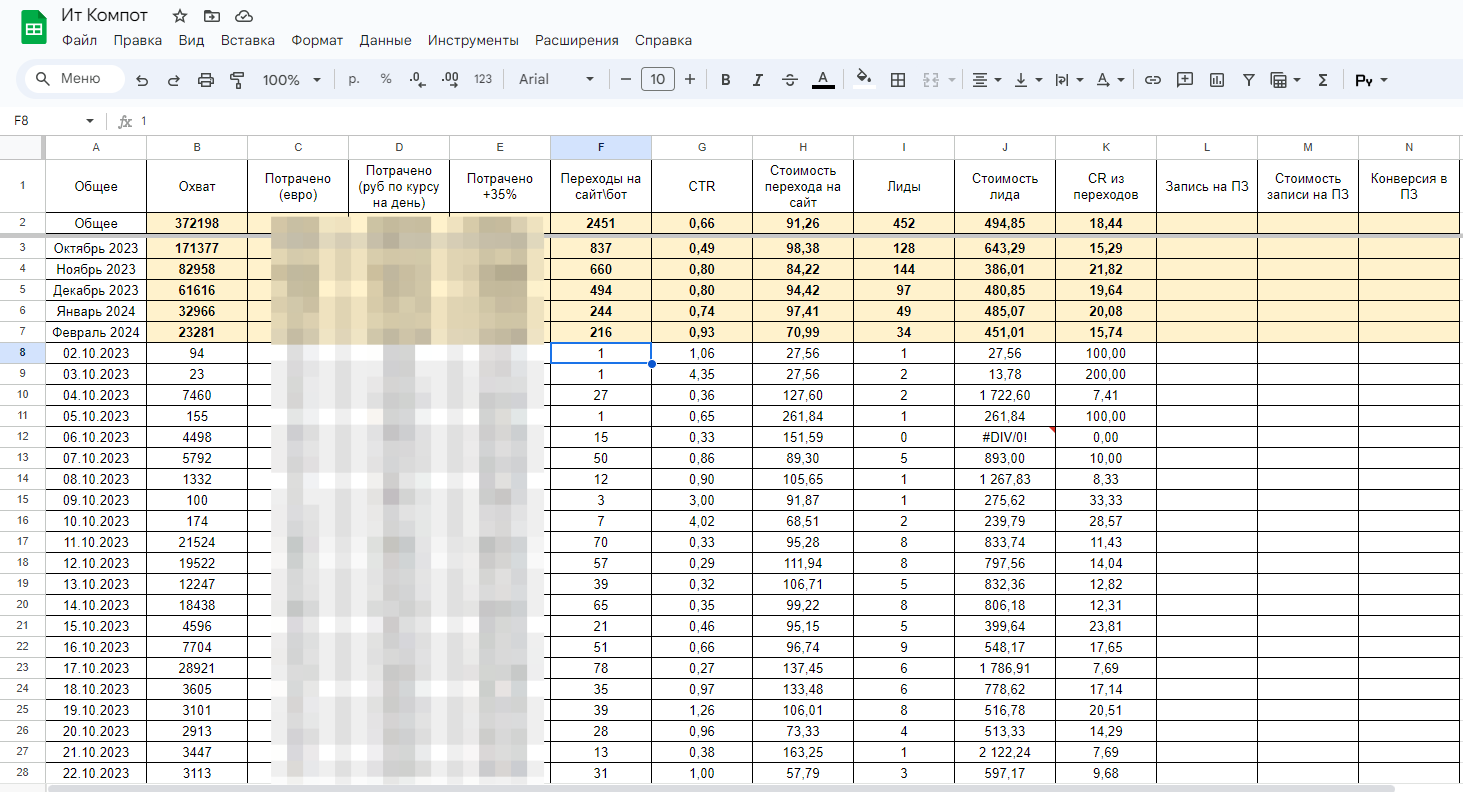Screen dimensions: 1463x792
Task: Open more number formats 123
Action: point(483,80)
